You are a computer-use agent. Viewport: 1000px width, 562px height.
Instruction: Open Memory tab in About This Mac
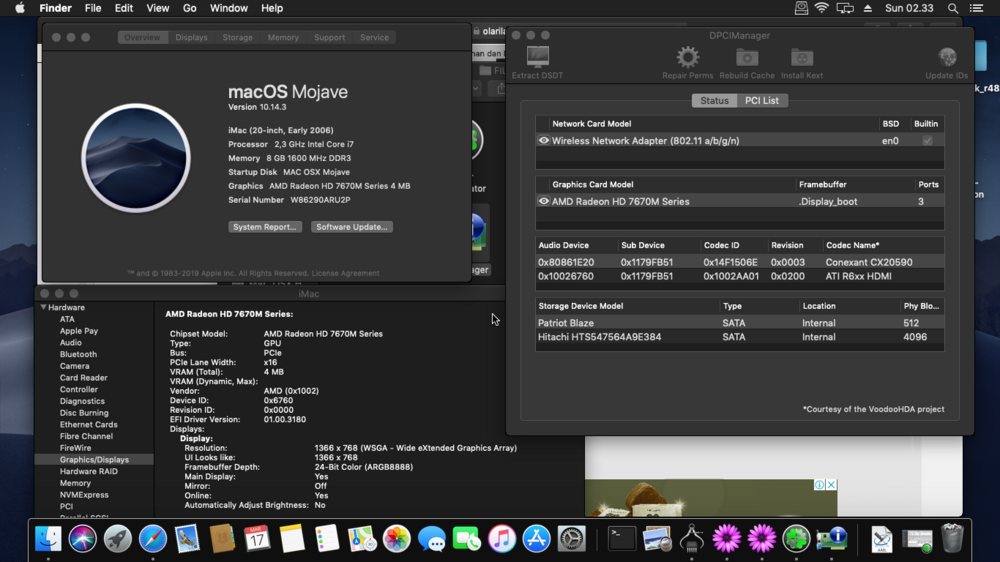tap(283, 38)
